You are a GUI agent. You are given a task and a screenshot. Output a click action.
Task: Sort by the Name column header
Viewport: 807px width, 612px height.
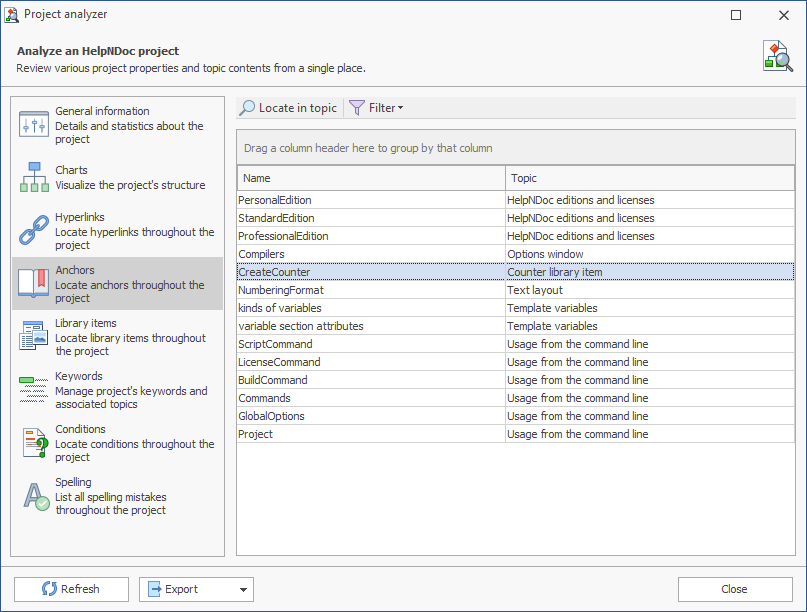[371, 178]
